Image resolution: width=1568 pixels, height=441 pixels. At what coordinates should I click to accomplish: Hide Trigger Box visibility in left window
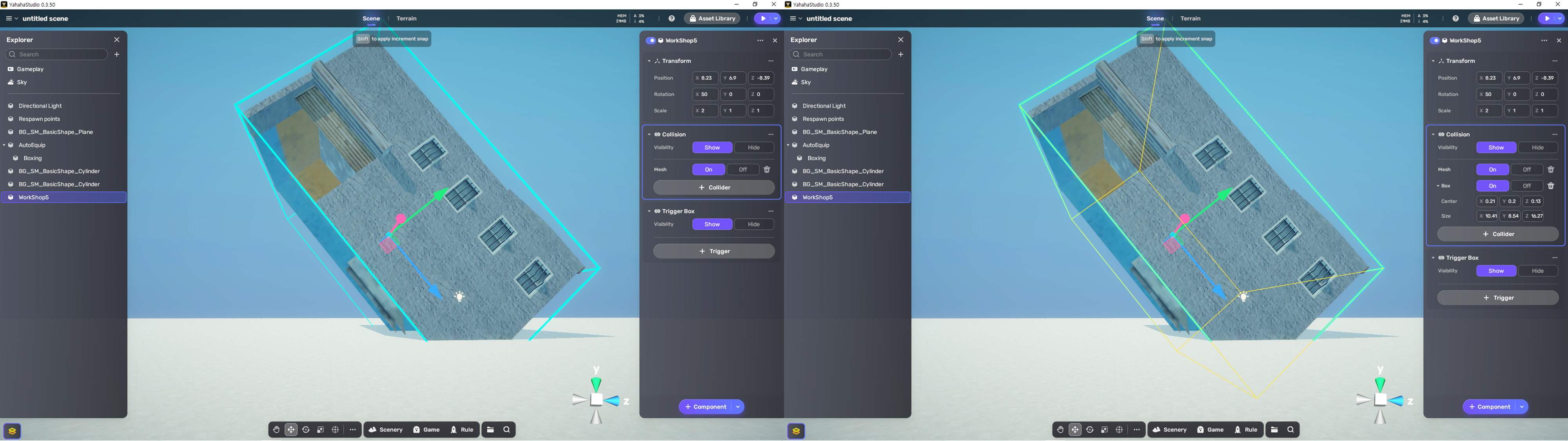click(753, 225)
